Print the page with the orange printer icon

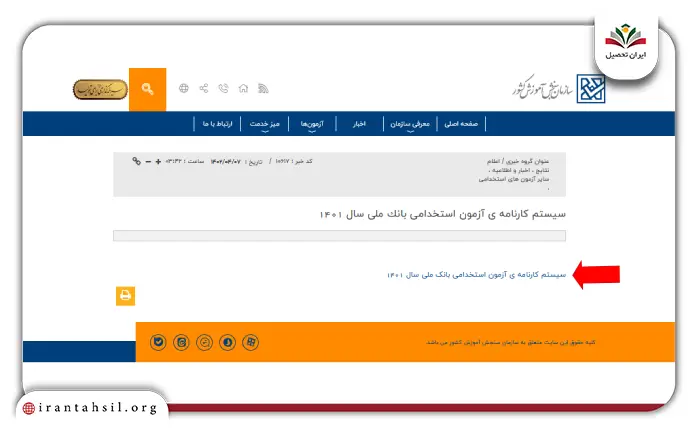pyautogui.click(x=125, y=296)
